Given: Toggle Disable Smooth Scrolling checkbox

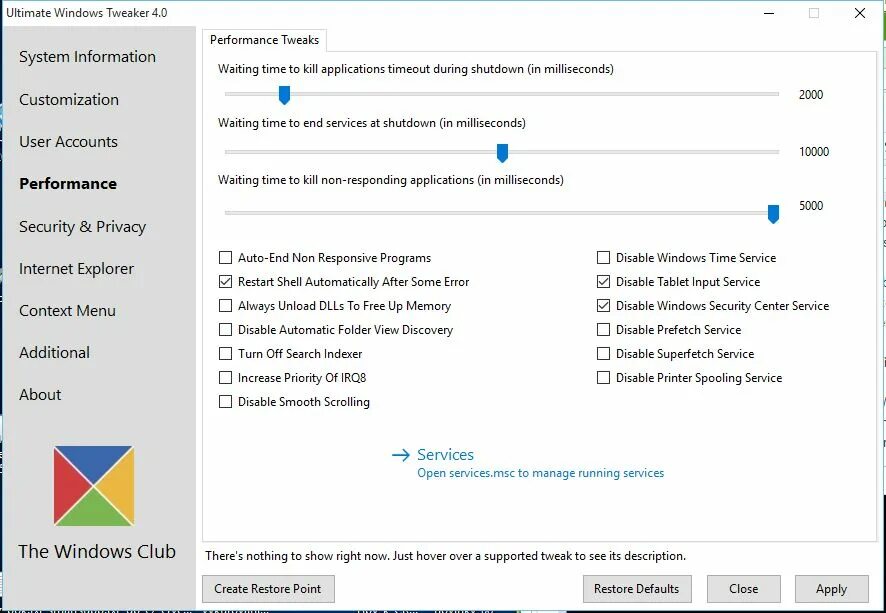Looking at the screenshot, I should coord(225,402).
